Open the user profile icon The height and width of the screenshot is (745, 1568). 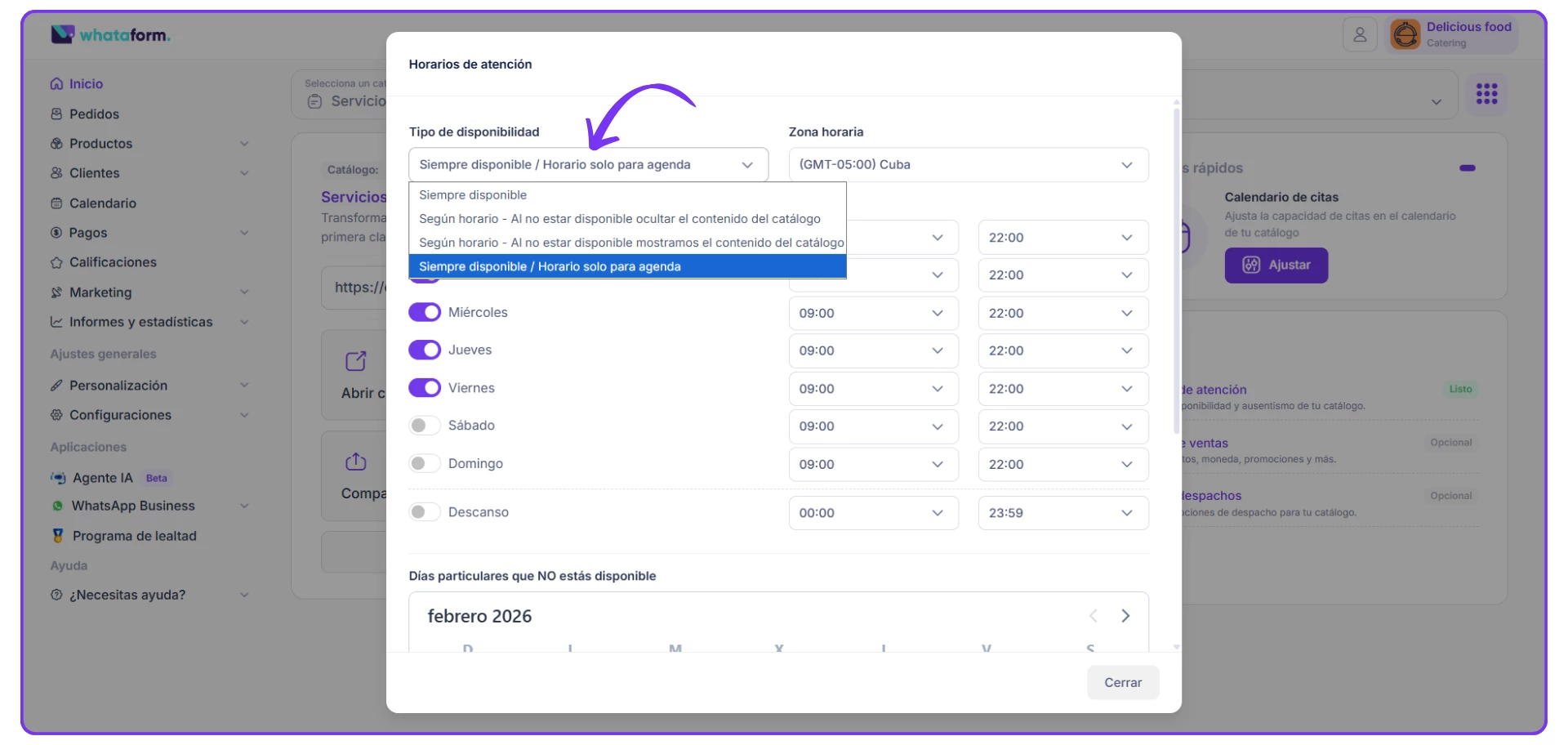pyautogui.click(x=1360, y=34)
